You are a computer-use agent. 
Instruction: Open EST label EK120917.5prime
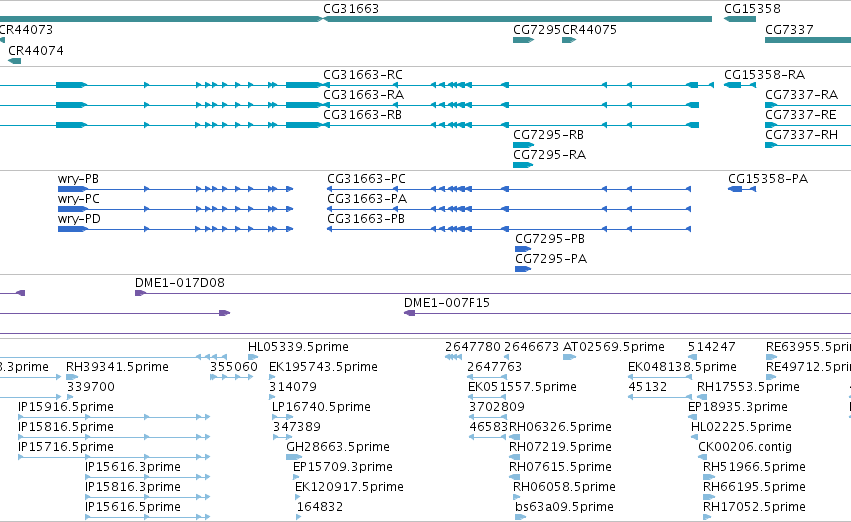(349, 487)
